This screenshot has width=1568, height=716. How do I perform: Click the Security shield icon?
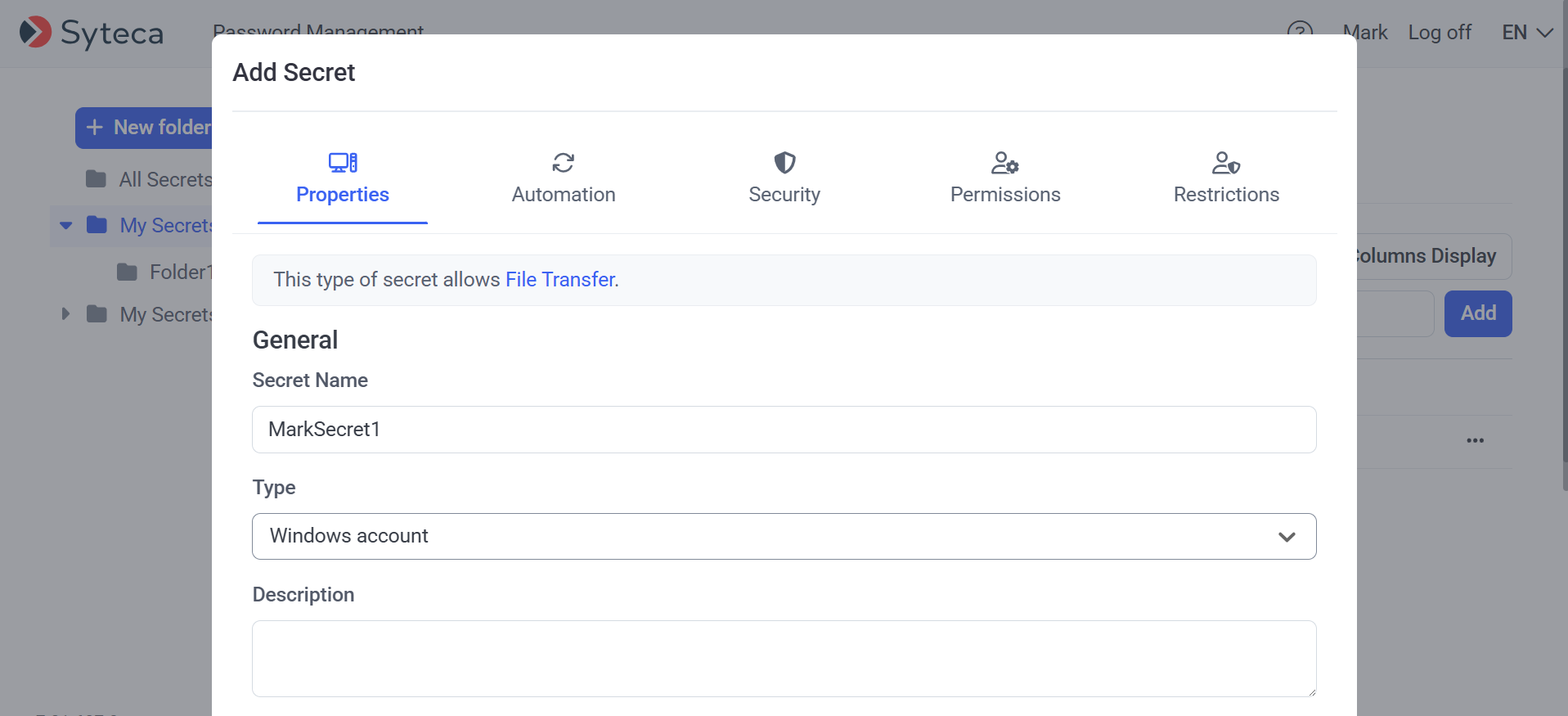coord(784,163)
